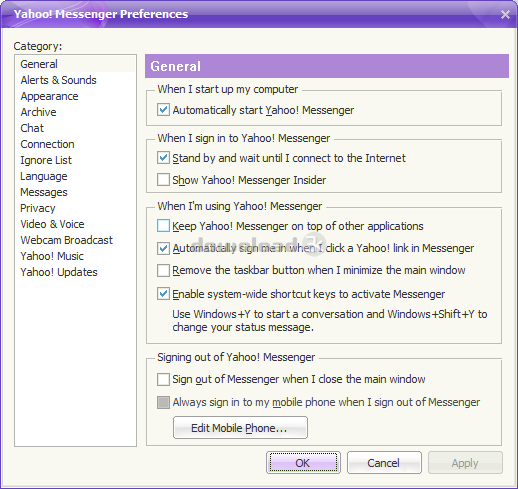Click Always sign in to mobile phone checkbox
The height and width of the screenshot is (489, 518).
(163, 402)
